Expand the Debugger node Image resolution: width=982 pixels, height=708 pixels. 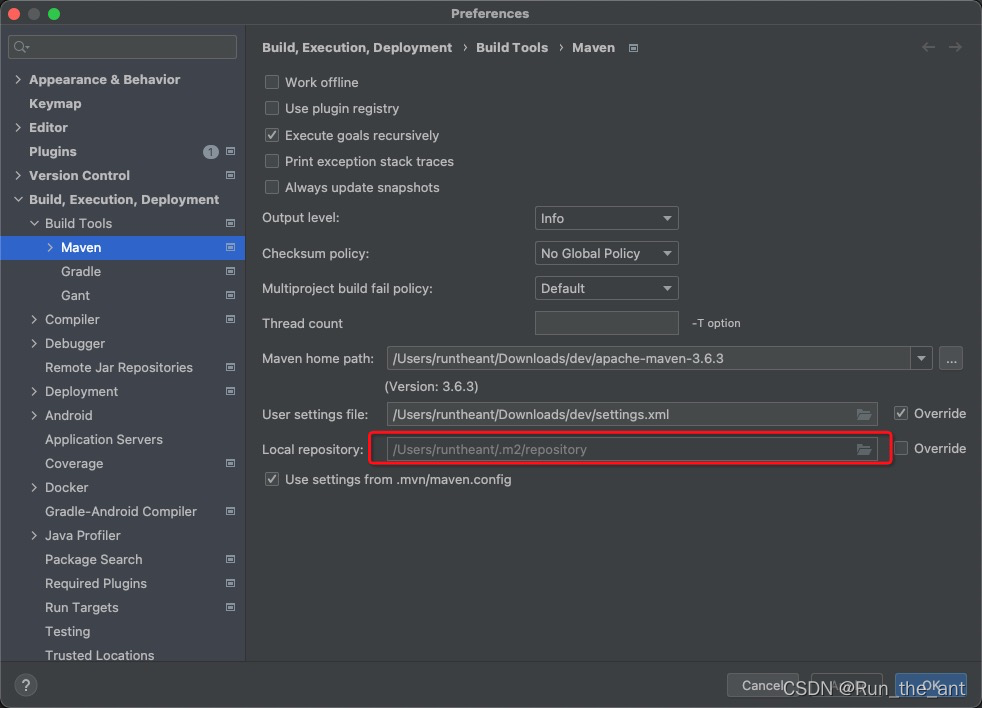click(x=34, y=343)
